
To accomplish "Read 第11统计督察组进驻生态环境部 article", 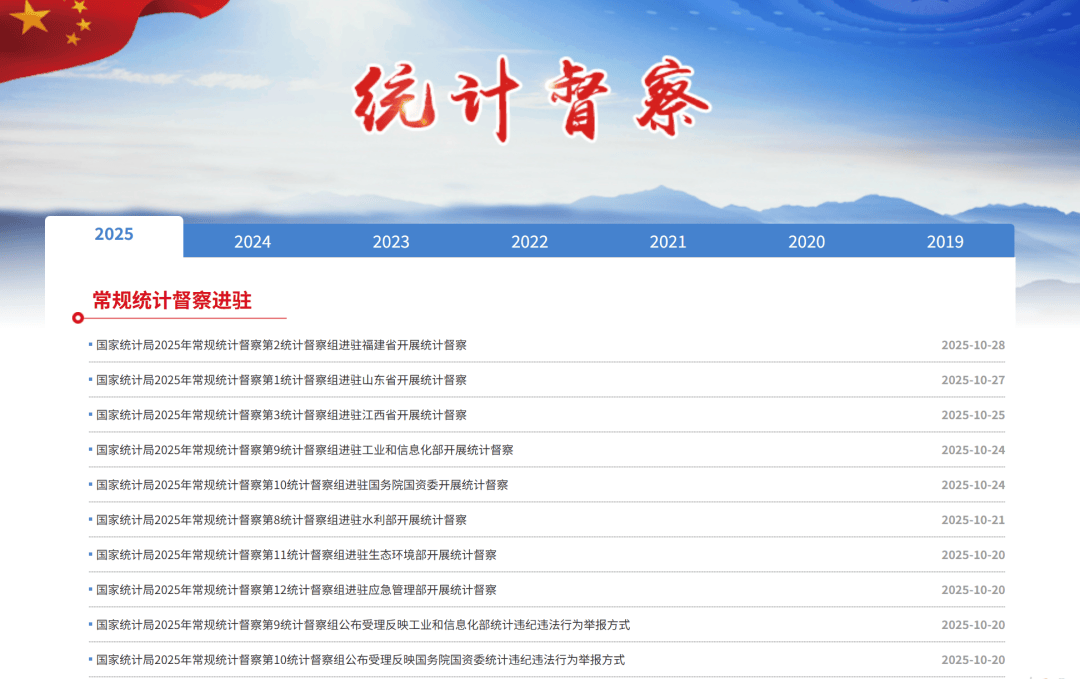I will coord(296,555).
